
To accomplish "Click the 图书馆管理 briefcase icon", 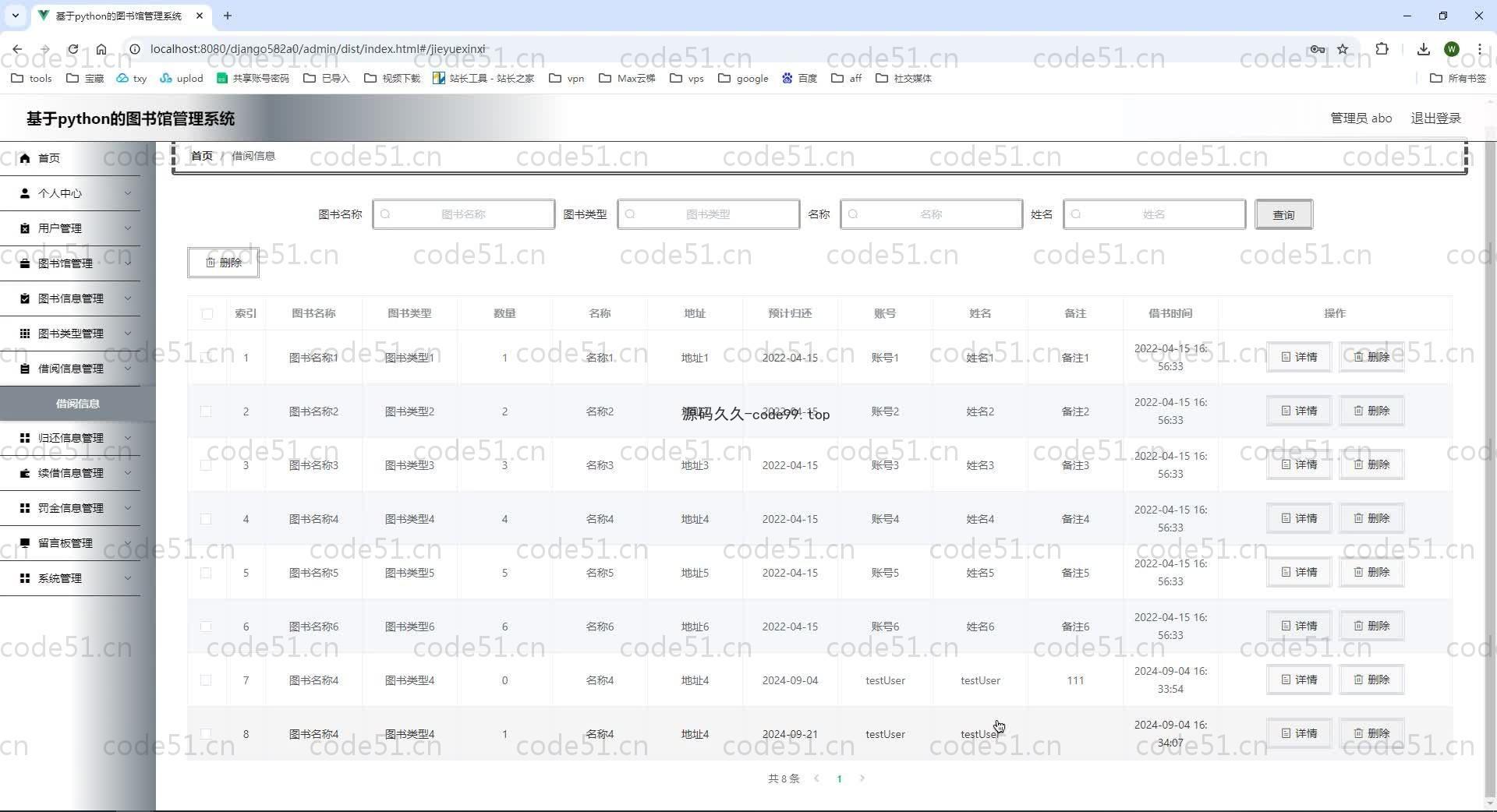I will 25,263.
